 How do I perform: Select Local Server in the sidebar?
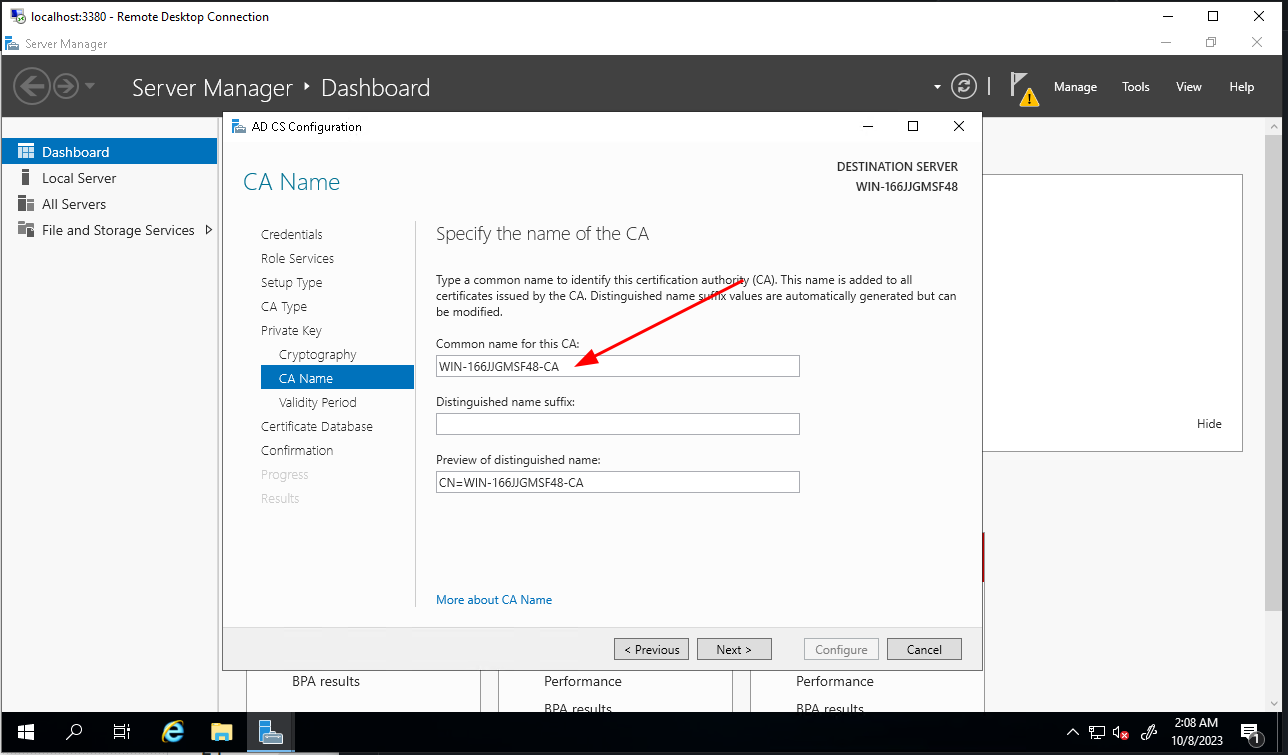tap(79, 178)
